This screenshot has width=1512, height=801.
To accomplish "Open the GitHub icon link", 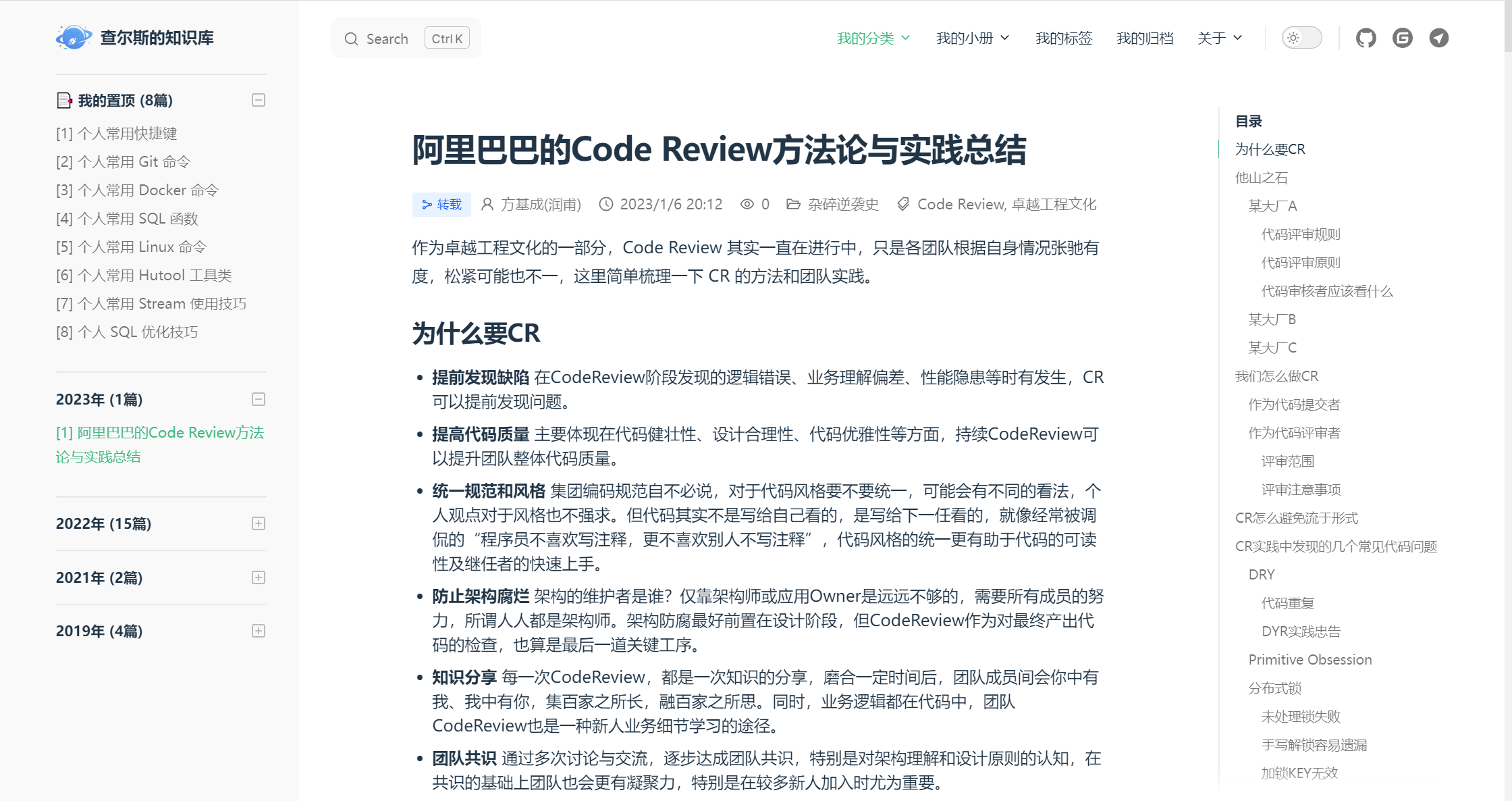I will pos(1366,38).
